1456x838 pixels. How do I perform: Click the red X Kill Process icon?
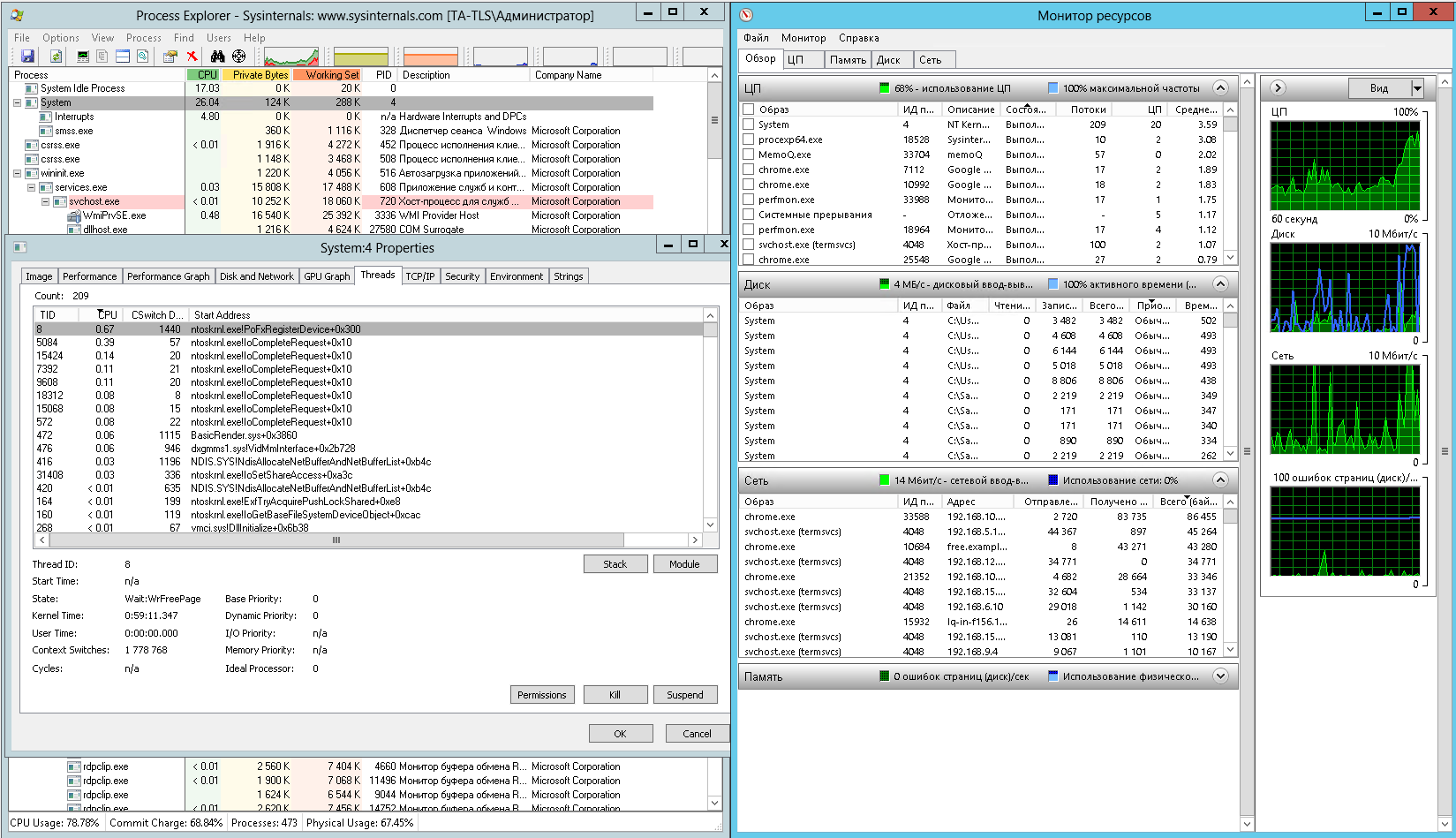[192, 57]
